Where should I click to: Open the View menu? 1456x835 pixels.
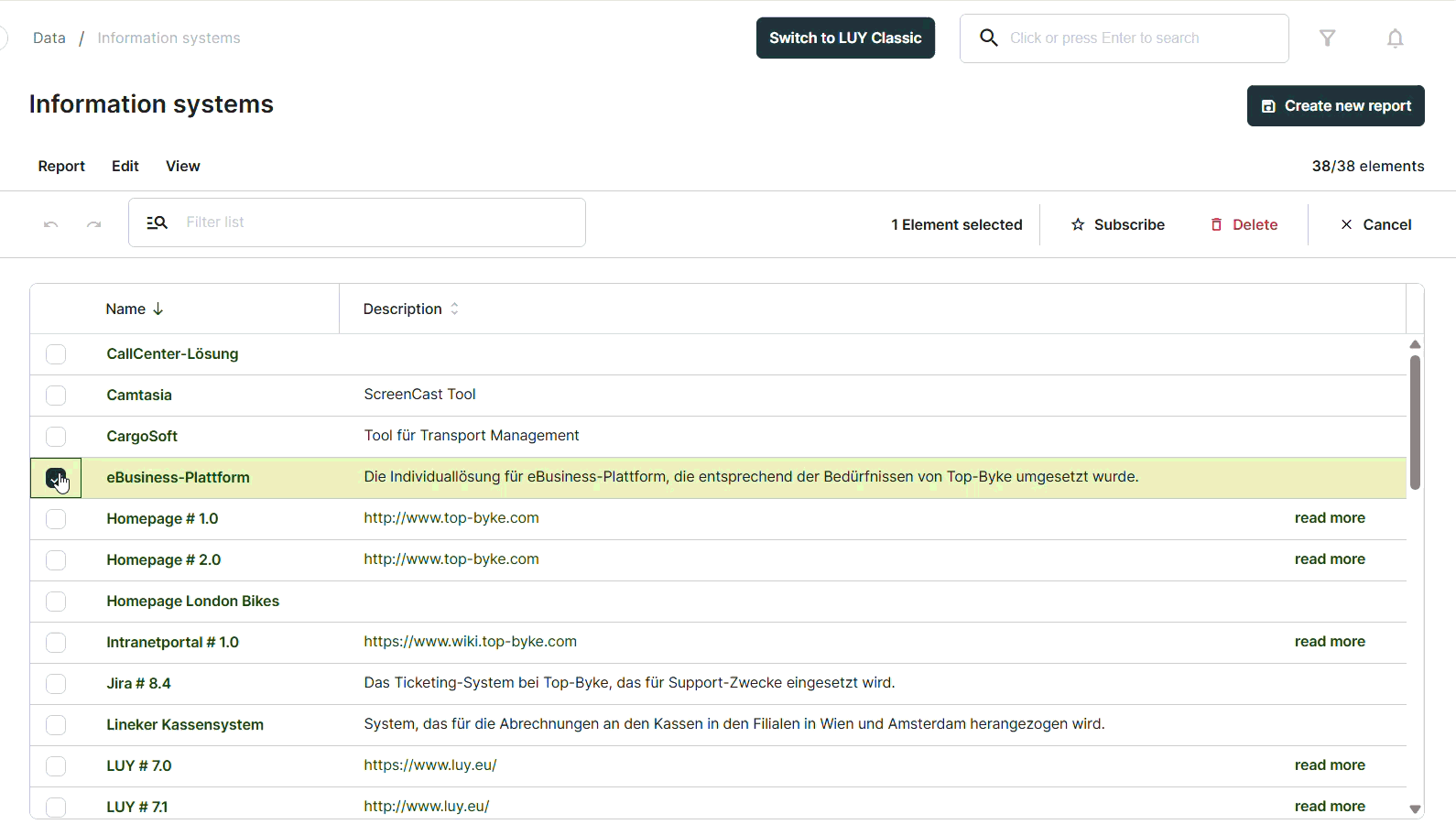182,166
